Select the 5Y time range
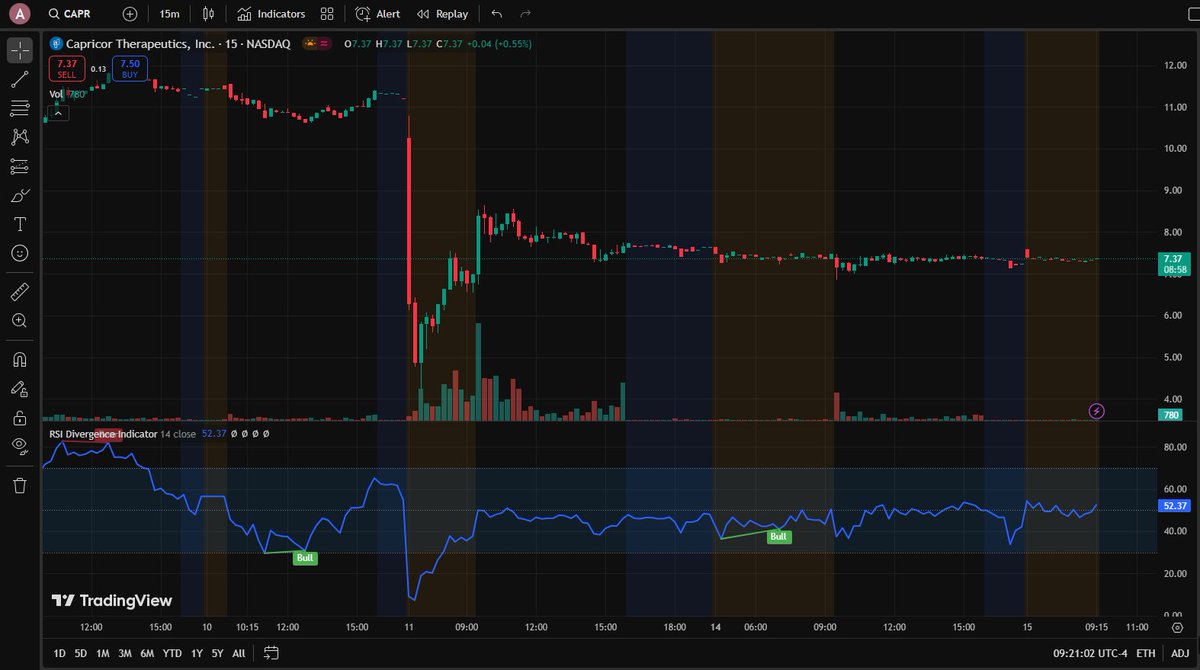The width and height of the screenshot is (1200, 670). tap(217, 653)
